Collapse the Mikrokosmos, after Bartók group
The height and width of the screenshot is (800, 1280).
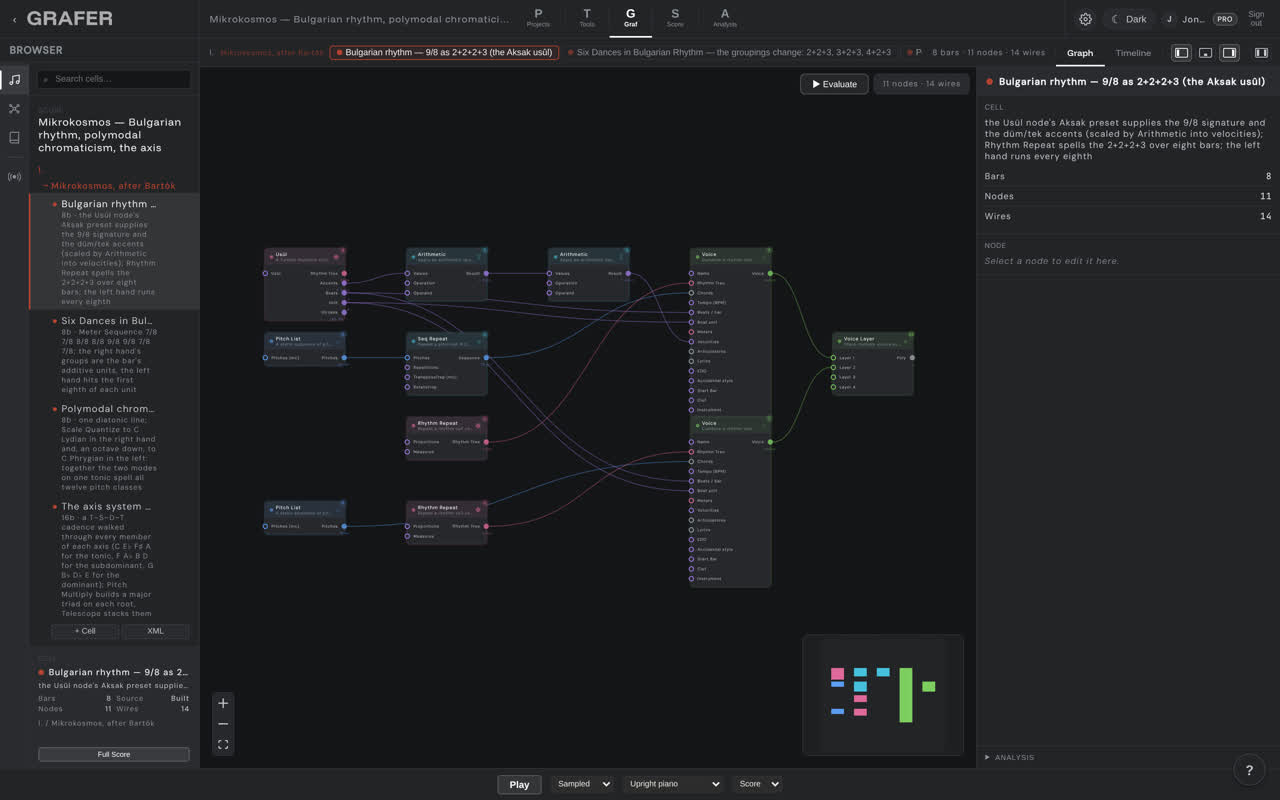tap(108, 186)
